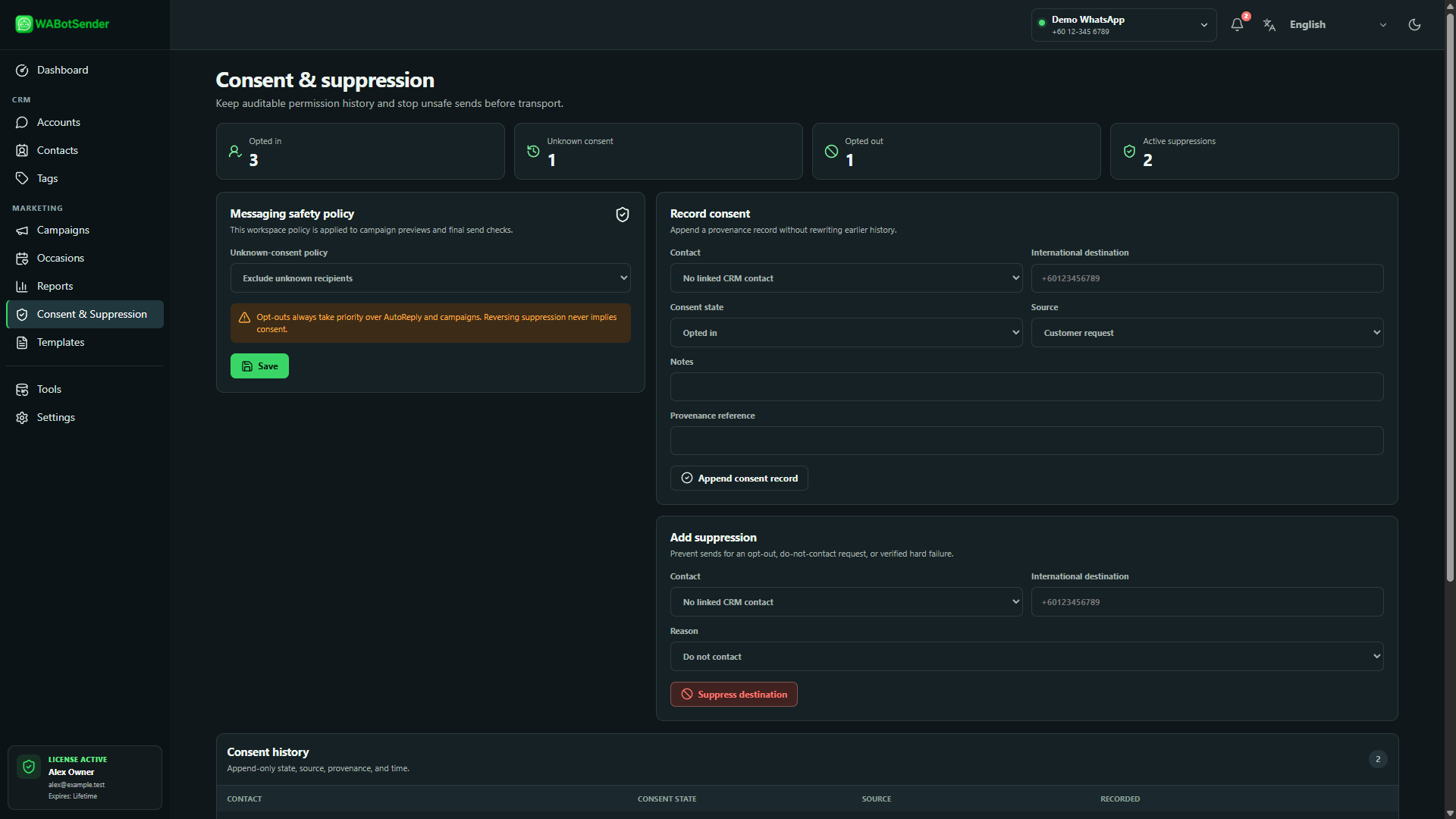Open Contact dropdown in Add suppression

point(846,602)
